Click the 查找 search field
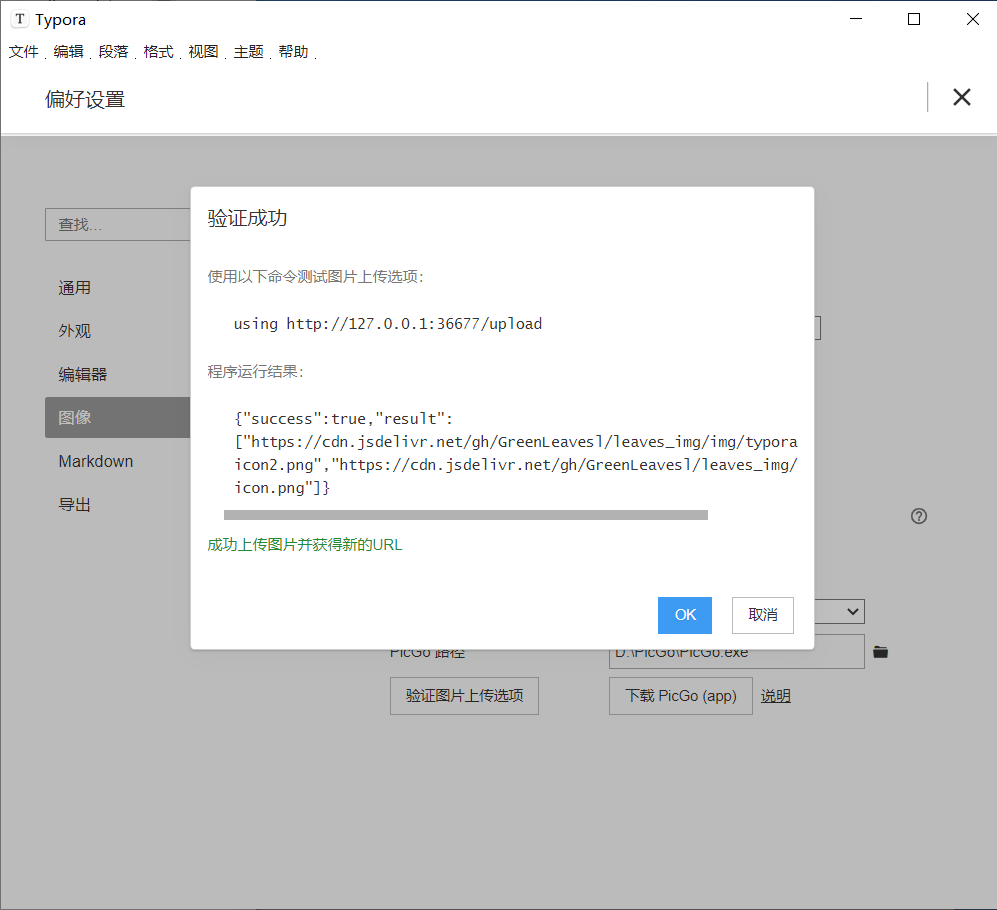The image size is (997, 910). 118,224
